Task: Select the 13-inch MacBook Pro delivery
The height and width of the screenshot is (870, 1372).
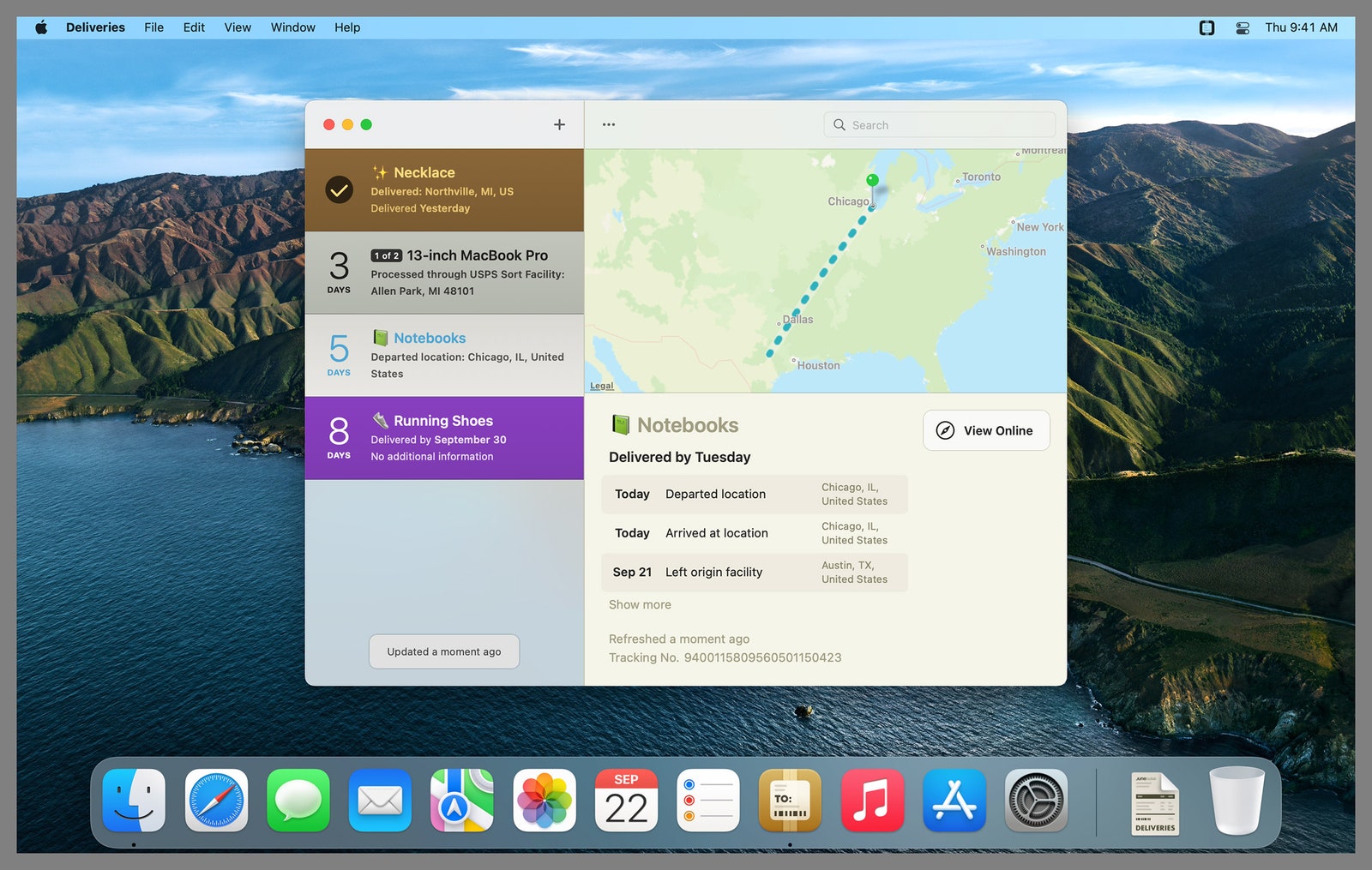Action: tap(444, 273)
